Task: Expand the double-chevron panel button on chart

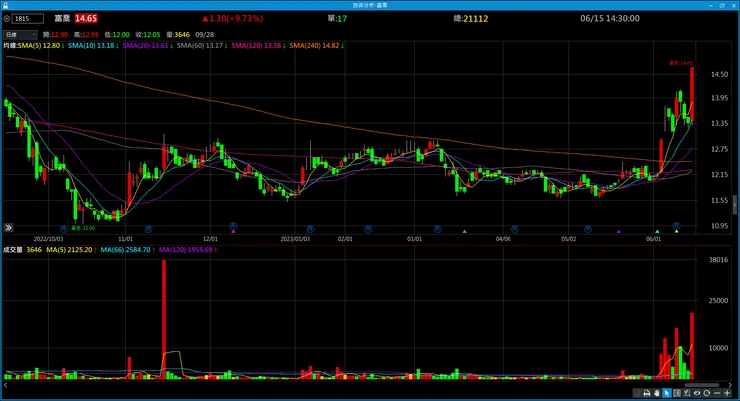Action: 8,228
